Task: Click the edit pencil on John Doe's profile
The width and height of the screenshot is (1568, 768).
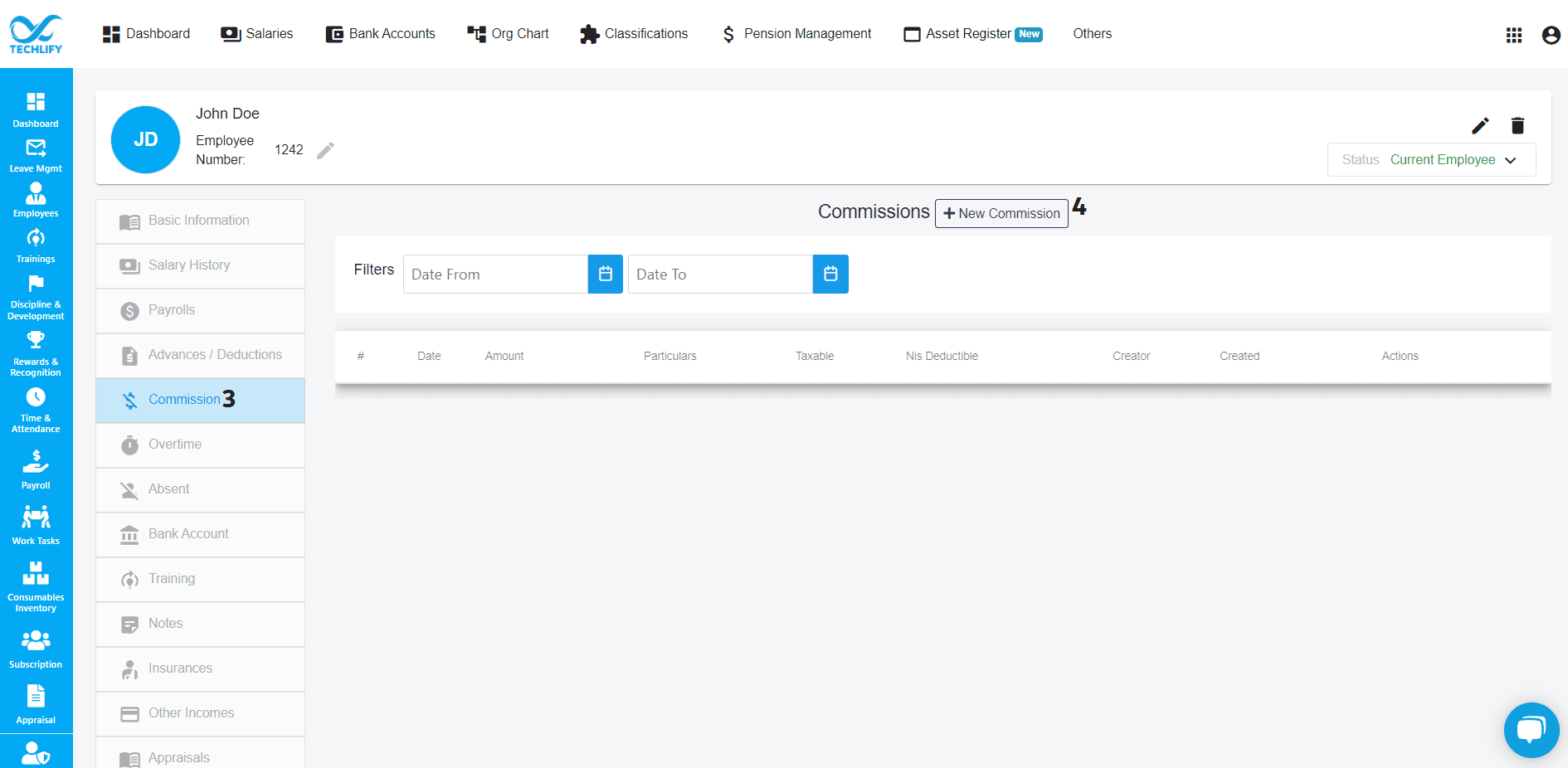Action: point(1480,125)
